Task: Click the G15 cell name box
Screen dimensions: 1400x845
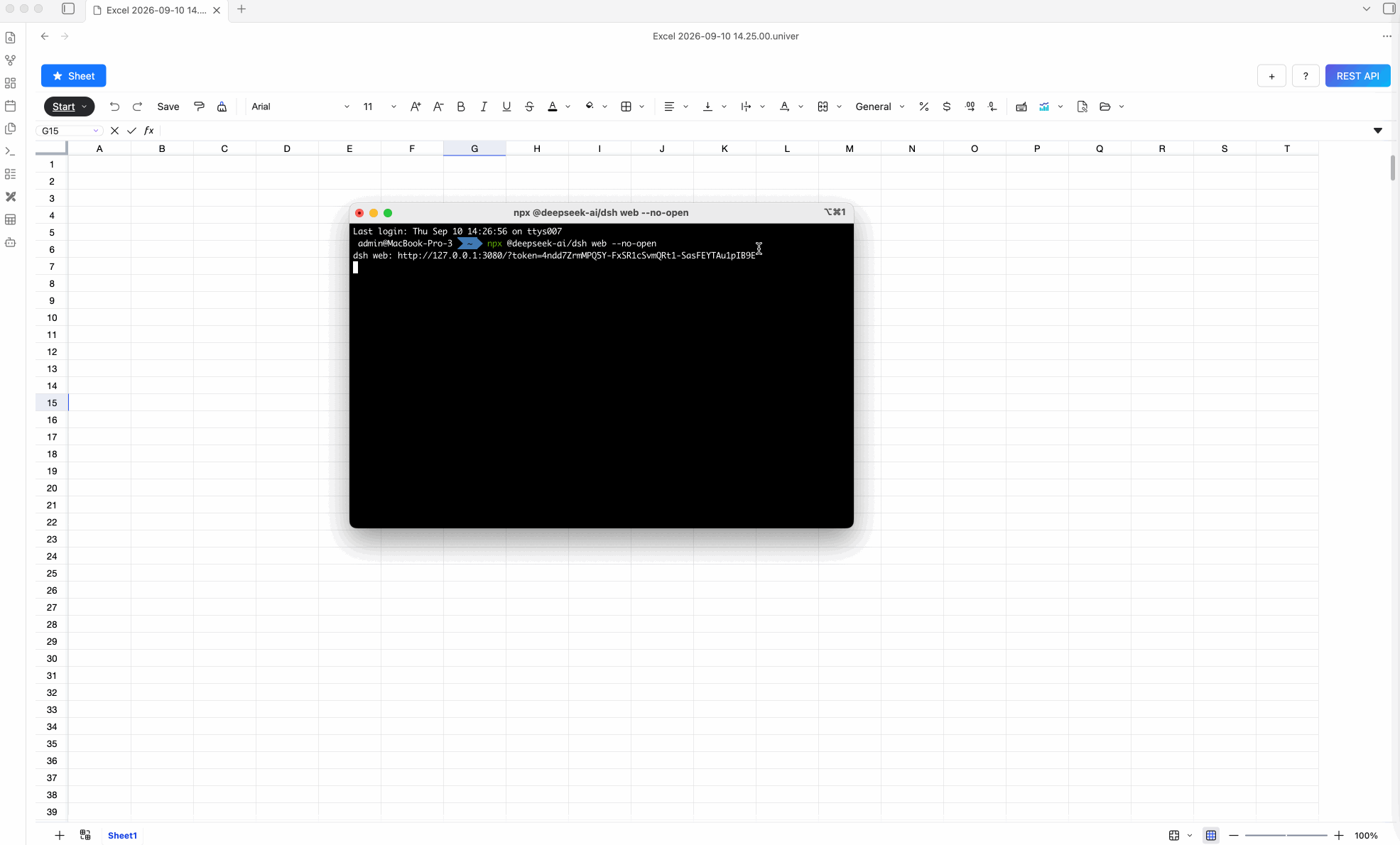Action: click(x=69, y=131)
